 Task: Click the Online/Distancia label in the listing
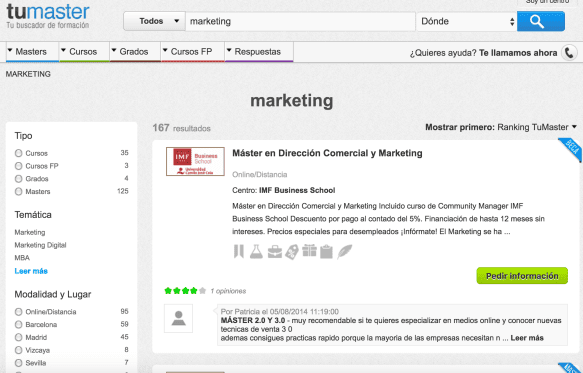[x=260, y=174]
